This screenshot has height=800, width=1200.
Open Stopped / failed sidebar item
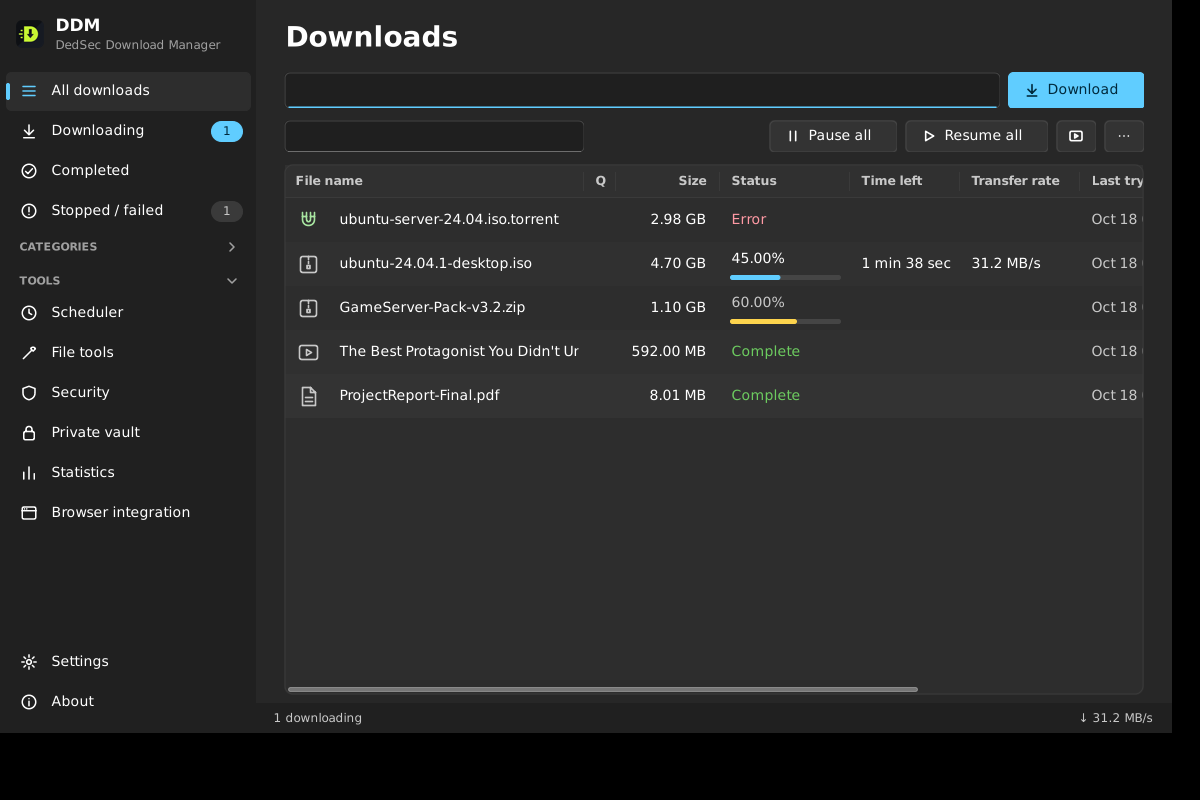pyautogui.click(x=128, y=211)
